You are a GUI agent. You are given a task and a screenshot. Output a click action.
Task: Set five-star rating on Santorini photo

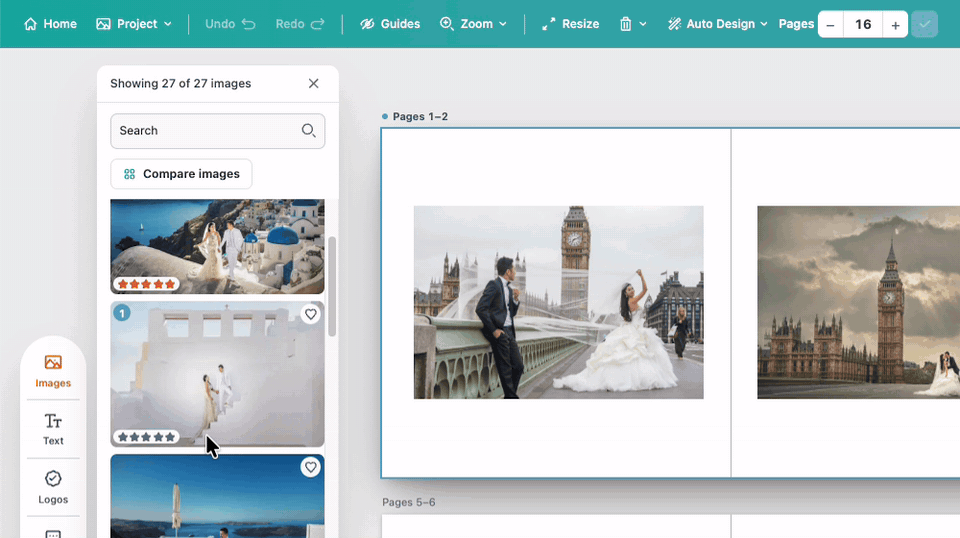point(170,284)
